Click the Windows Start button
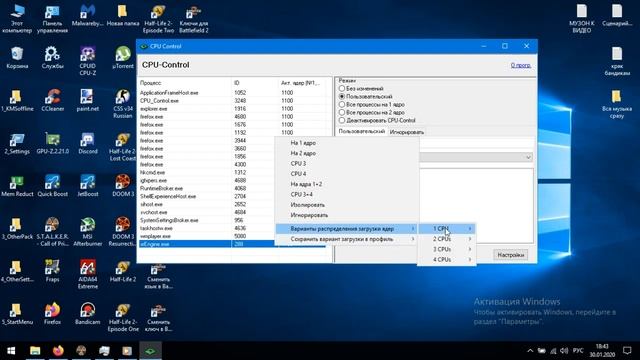The image size is (640, 360). point(11,351)
